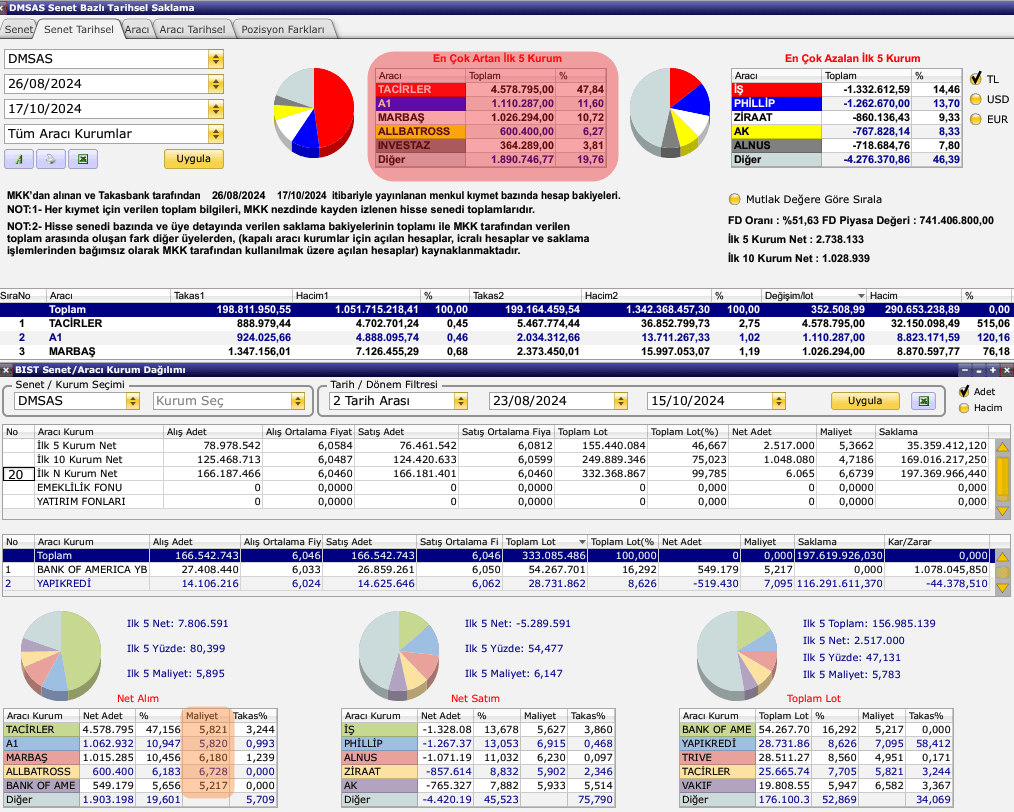This screenshot has width=1014, height=812.
Task: Open the 15/10/2024 date dropdown
Action: point(779,401)
